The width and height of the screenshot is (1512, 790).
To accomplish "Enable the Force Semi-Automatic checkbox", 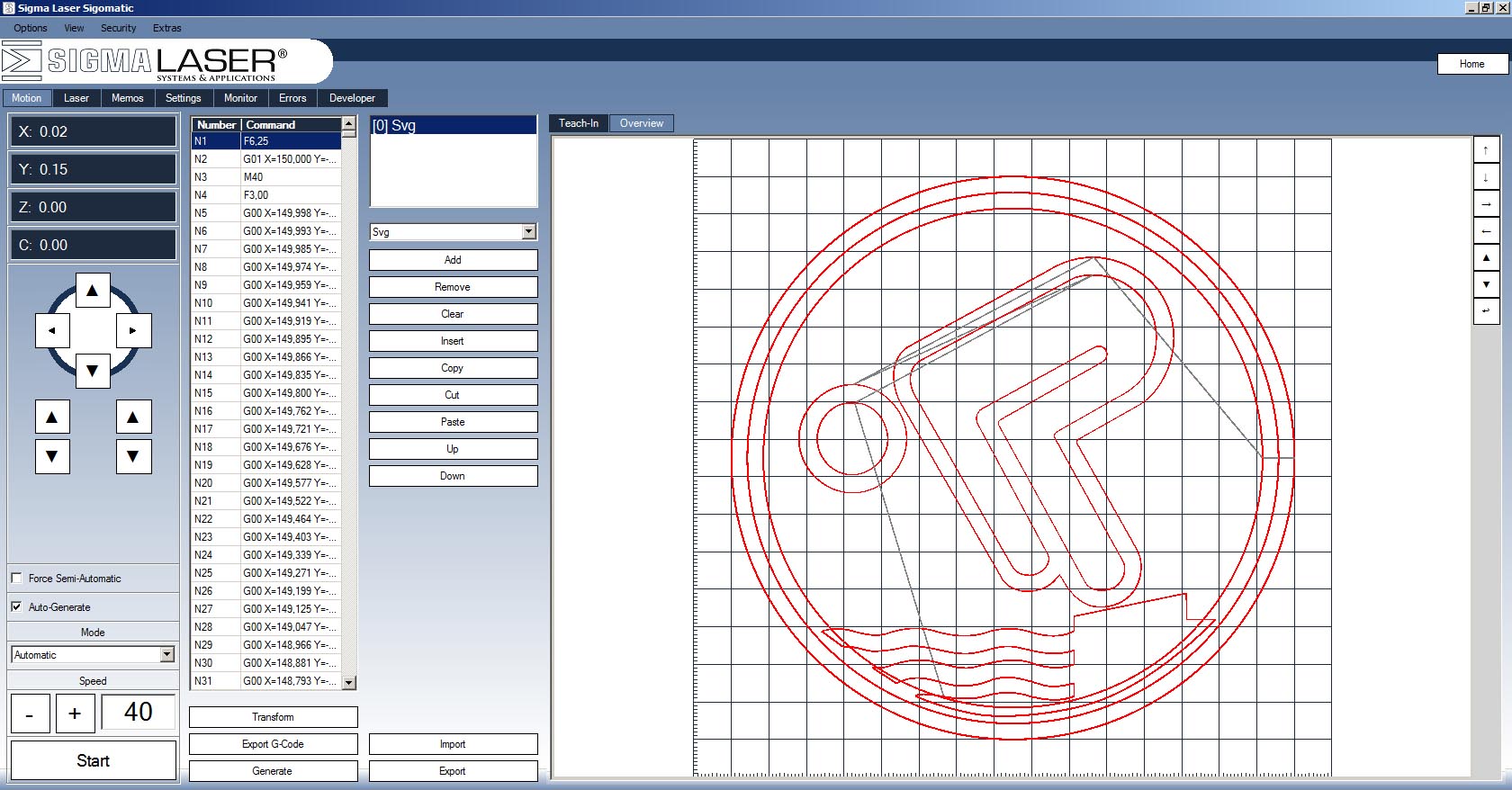I will [x=17, y=579].
